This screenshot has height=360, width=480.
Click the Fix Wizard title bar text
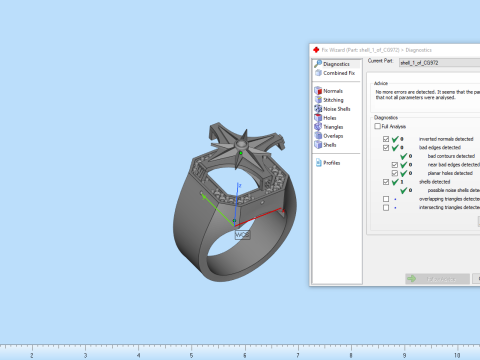point(377,50)
